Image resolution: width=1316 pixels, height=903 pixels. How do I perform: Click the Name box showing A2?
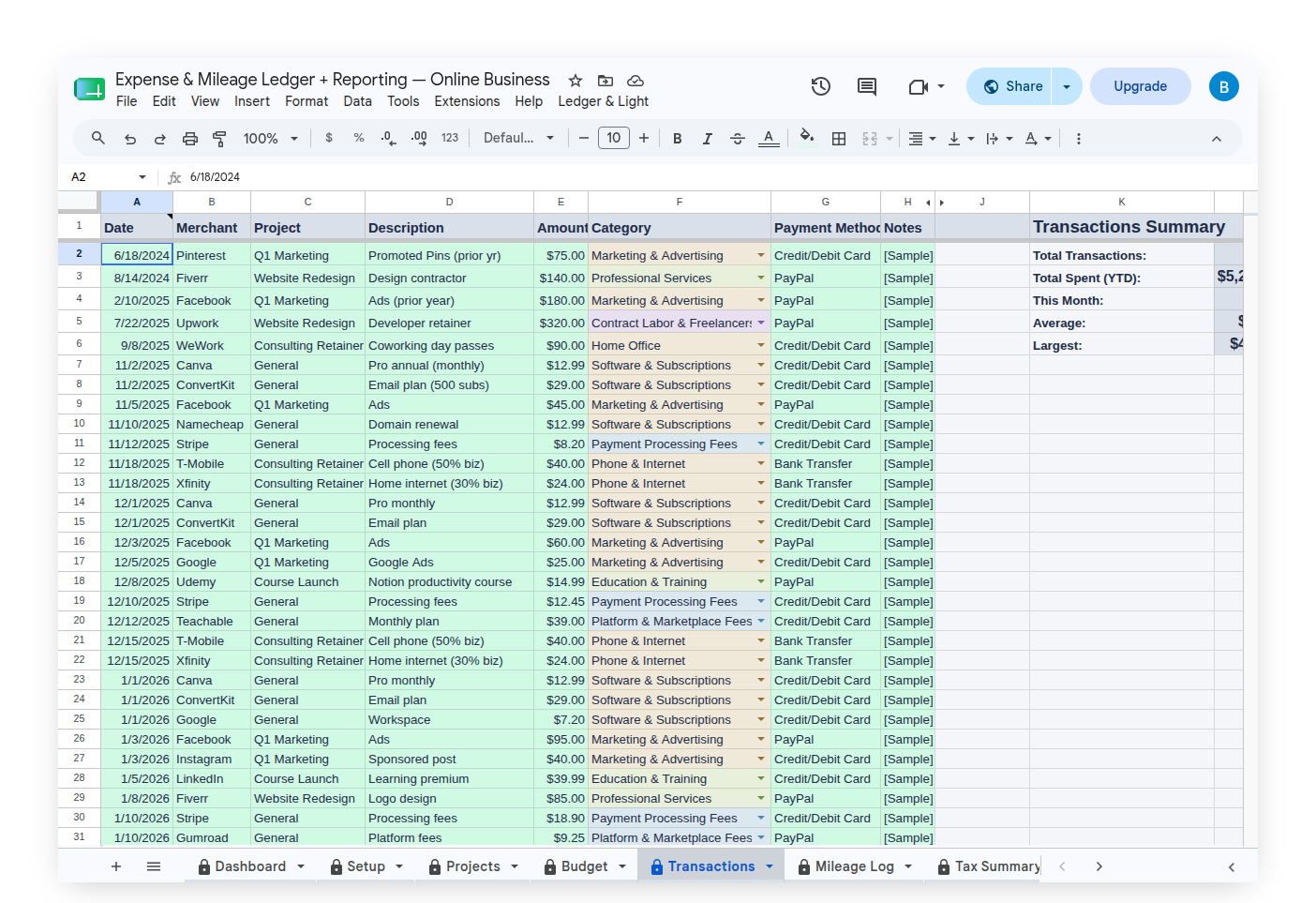108,177
